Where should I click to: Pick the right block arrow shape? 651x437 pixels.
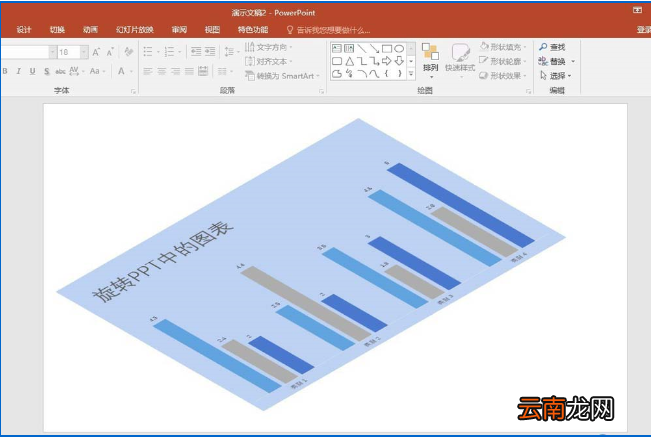(x=387, y=61)
